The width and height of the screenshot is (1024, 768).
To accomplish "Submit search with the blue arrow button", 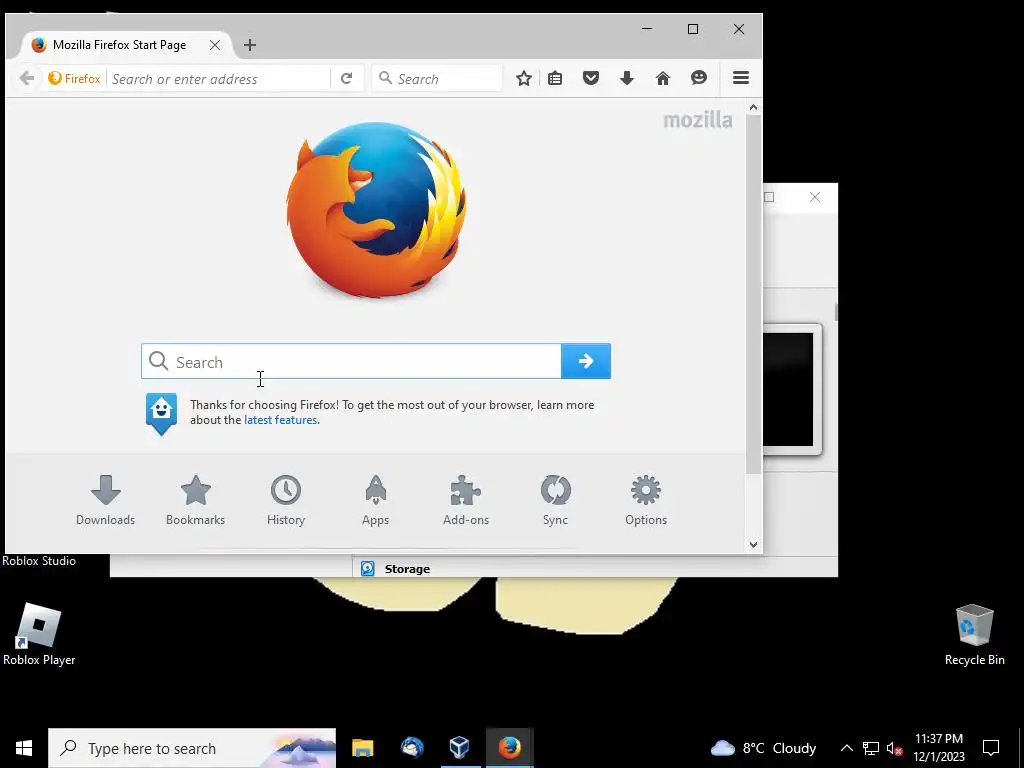I will click(586, 361).
